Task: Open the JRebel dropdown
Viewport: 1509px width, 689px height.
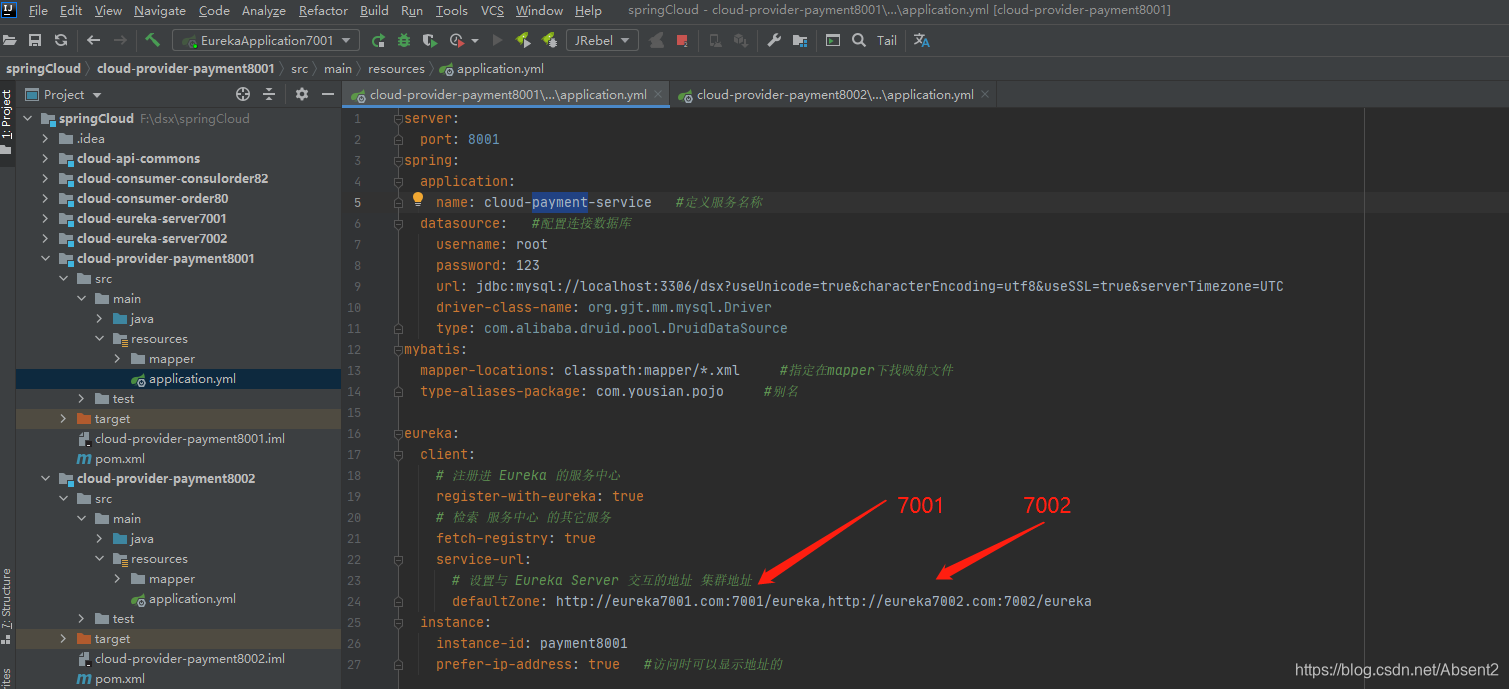Action: [602, 40]
